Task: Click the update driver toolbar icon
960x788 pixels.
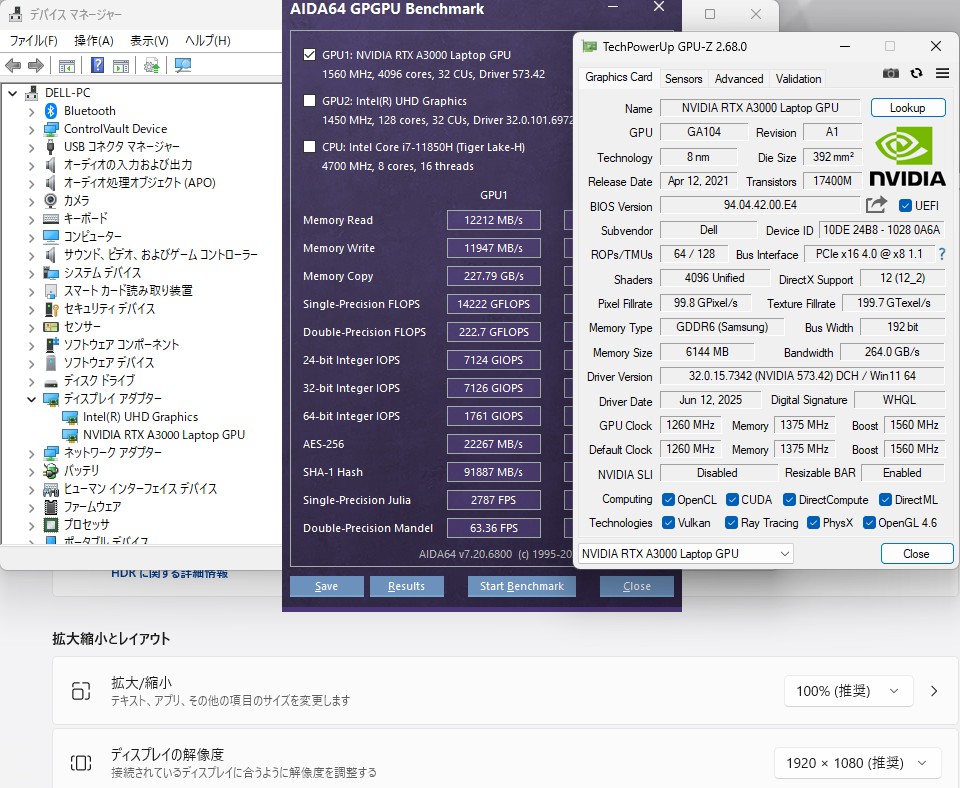Action: point(151,65)
